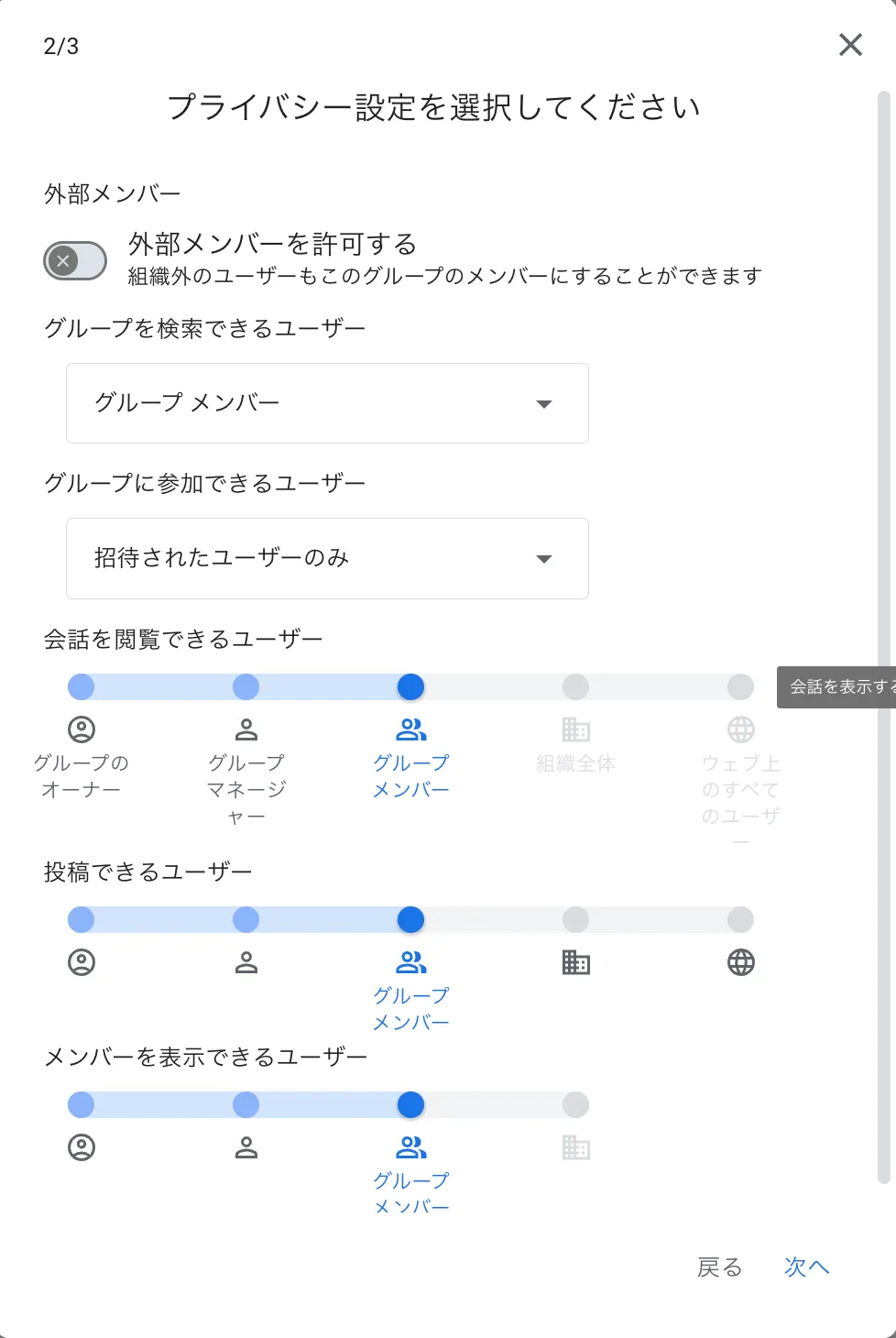Click the organization building icon under 投稿できるユーザー

pyautogui.click(x=576, y=962)
